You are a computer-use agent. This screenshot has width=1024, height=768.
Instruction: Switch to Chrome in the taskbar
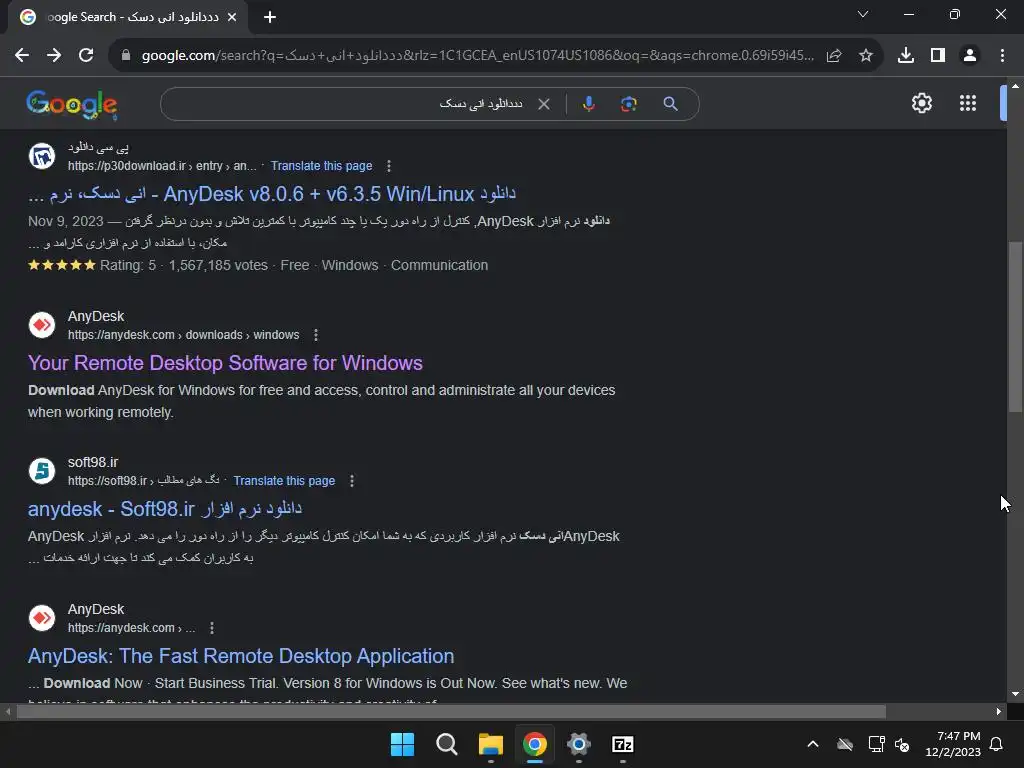[535, 744]
